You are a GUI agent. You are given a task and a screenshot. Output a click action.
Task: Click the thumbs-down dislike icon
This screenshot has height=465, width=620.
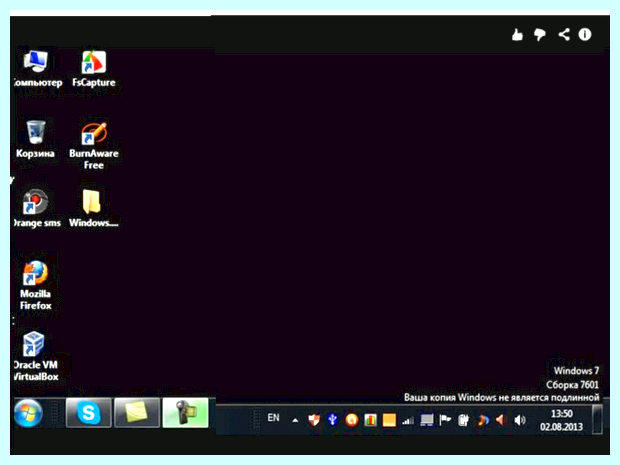[540, 35]
